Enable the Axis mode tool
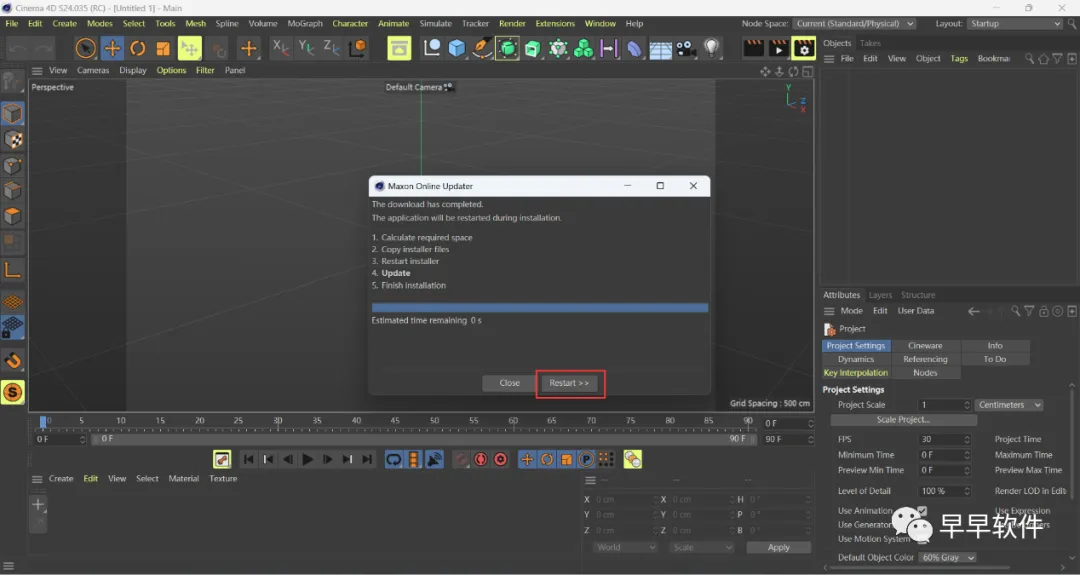 click(x=12, y=270)
